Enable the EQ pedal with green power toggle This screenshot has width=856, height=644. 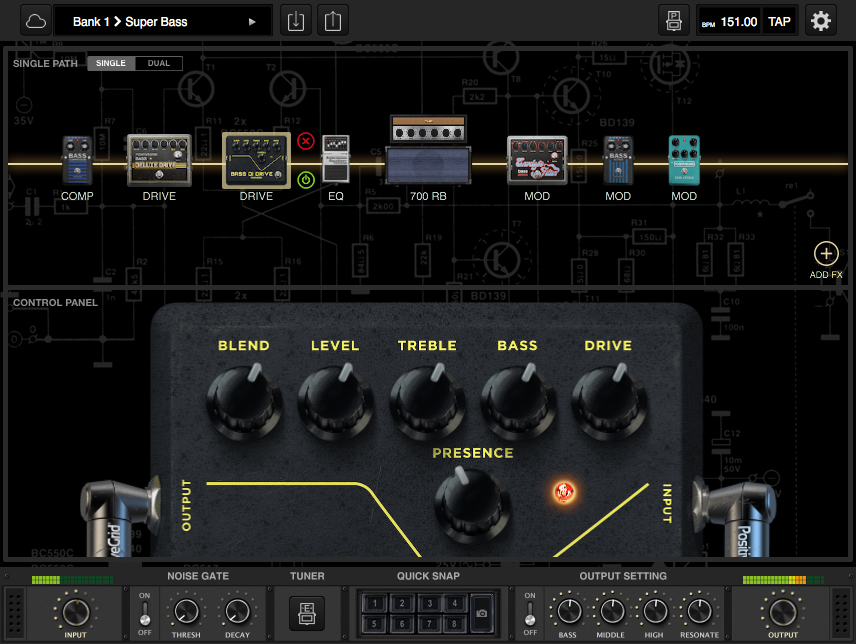[x=307, y=181]
